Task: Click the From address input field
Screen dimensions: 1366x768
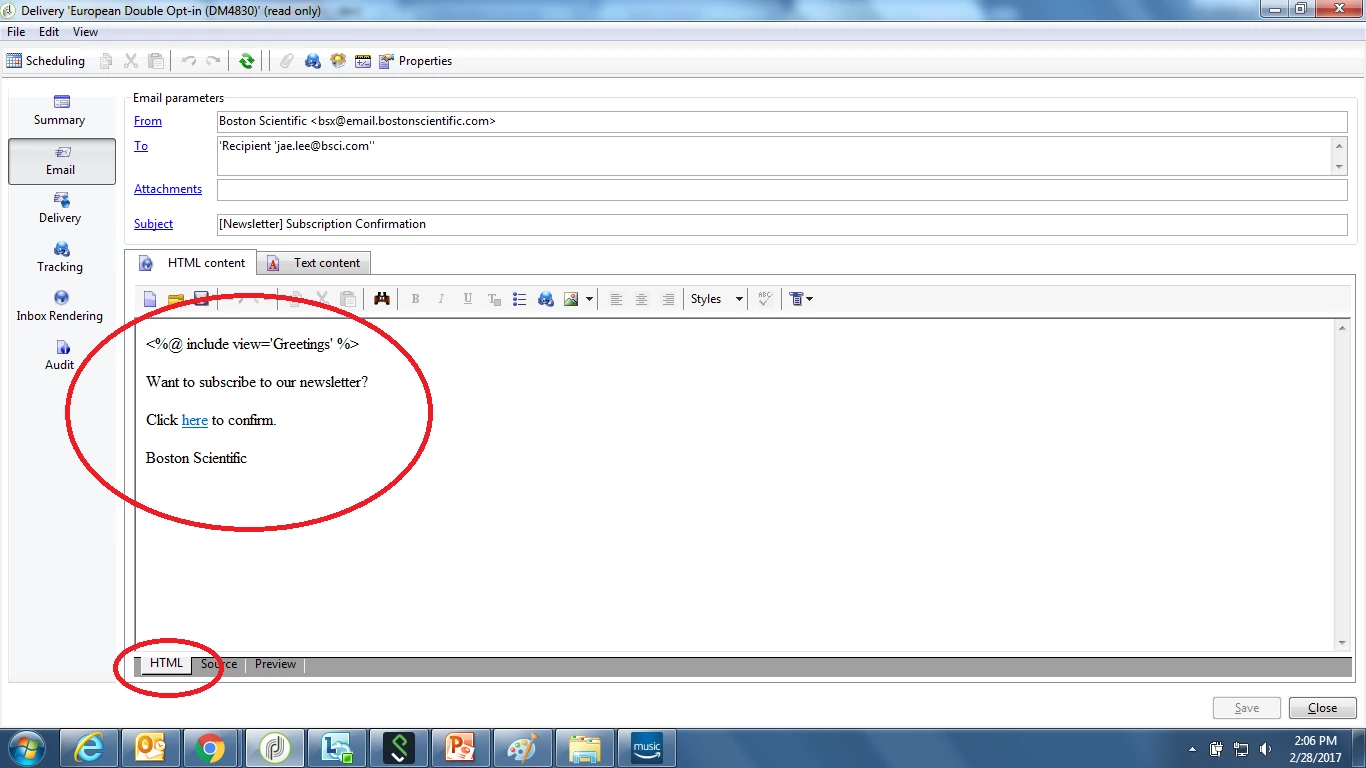Action: 782,121
